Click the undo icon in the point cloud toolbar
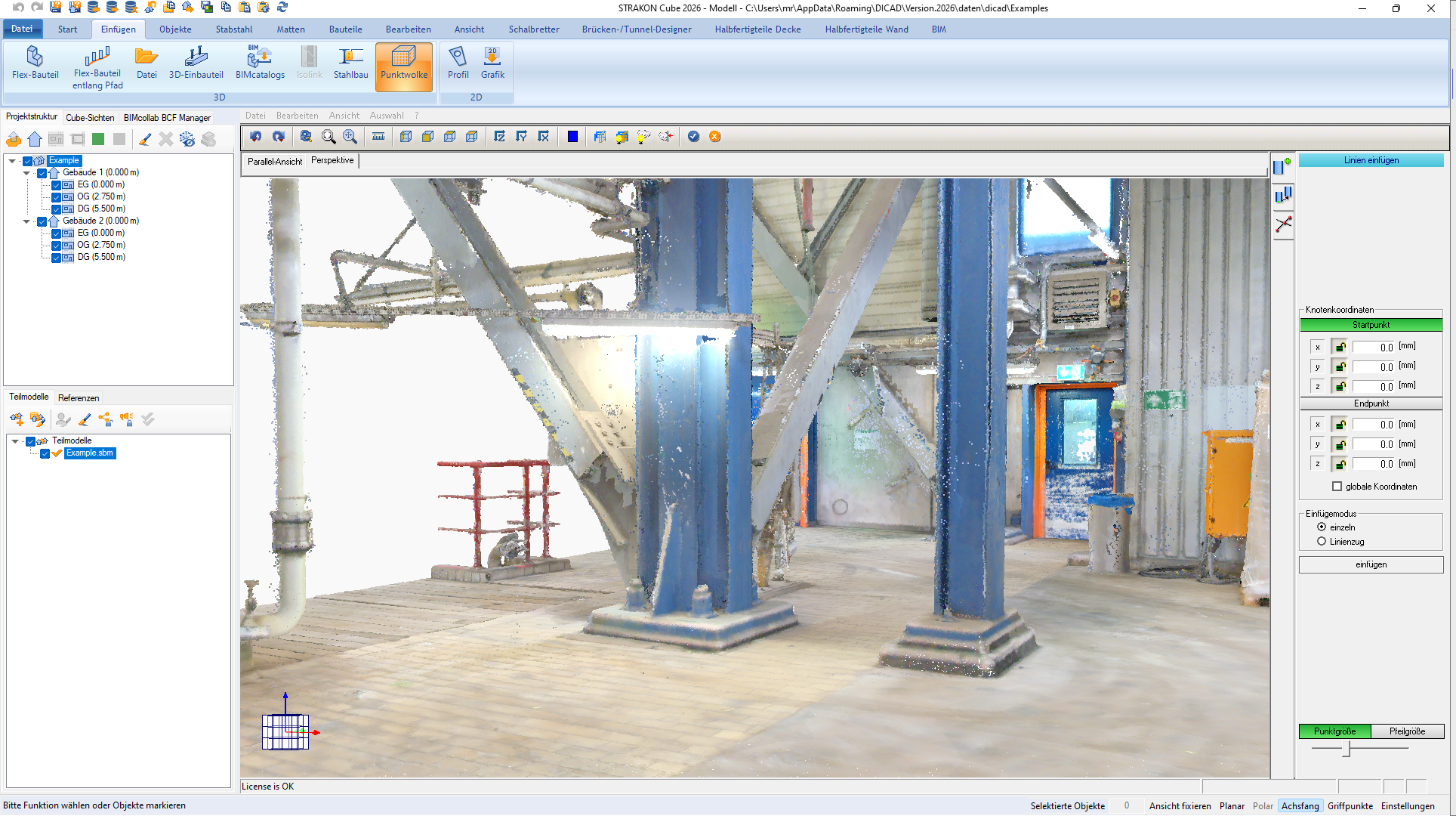1456x816 pixels. 255,137
